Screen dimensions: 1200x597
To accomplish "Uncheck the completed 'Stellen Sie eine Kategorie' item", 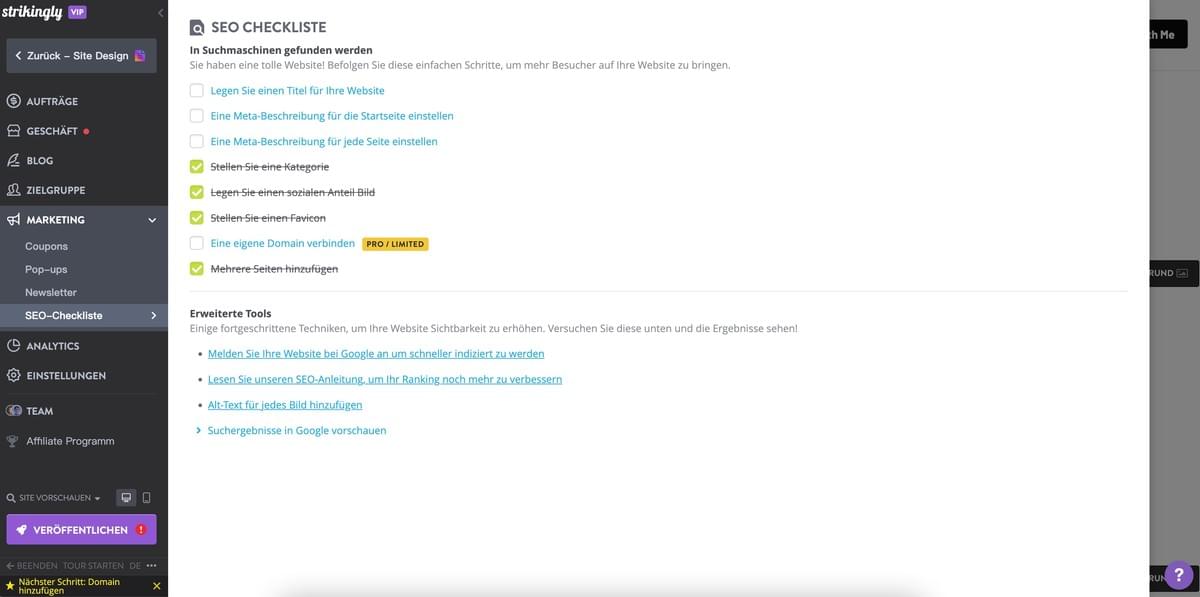I will [x=196, y=166].
